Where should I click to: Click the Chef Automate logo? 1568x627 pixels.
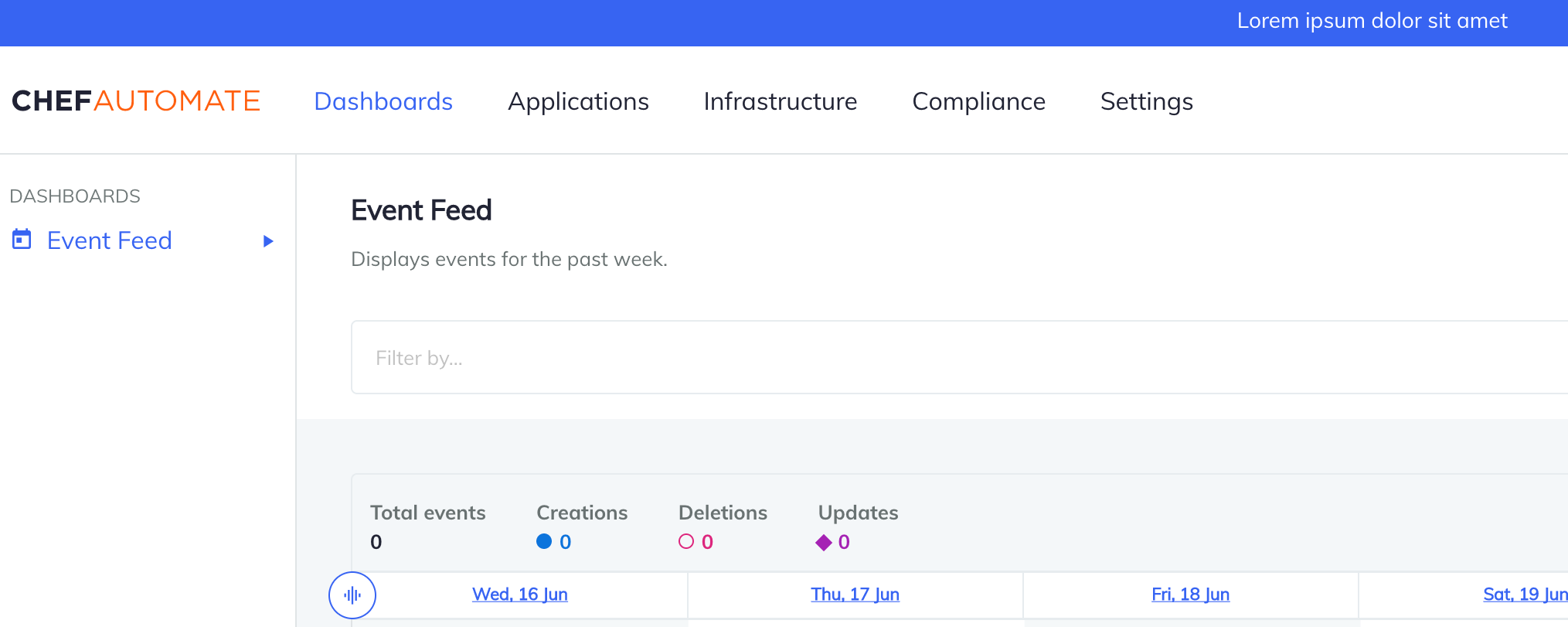pyautogui.click(x=136, y=101)
